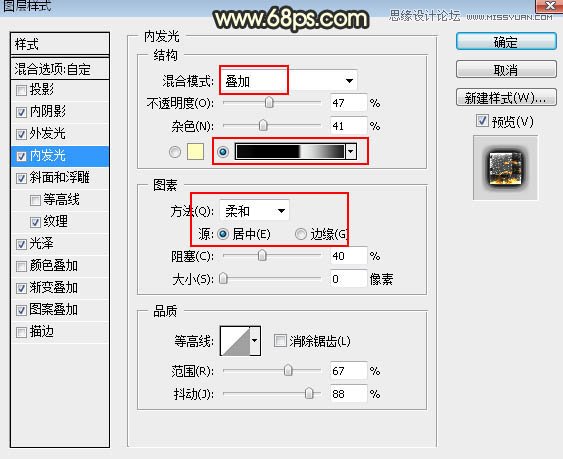Click the 阻塞(C) slider handle
The height and width of the screenshot is (459, 563).
[x=262, y=256]
